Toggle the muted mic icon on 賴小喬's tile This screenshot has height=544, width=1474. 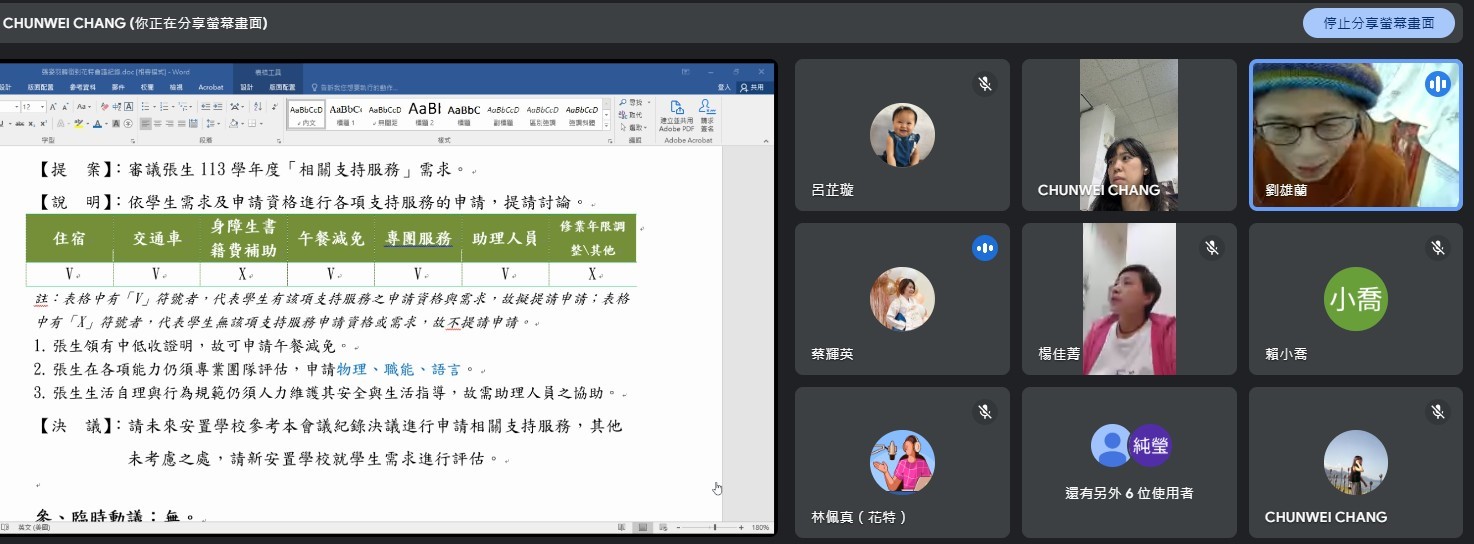(x=1437, y=247)
